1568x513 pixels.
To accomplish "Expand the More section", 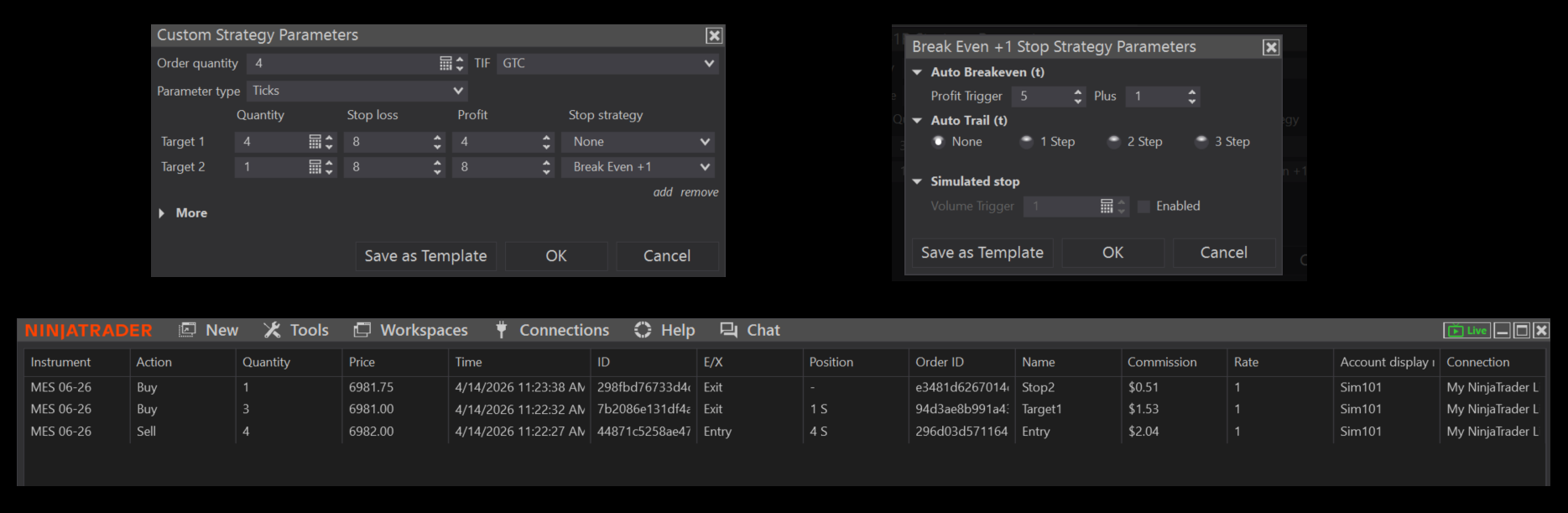I will tap(162, 213).
